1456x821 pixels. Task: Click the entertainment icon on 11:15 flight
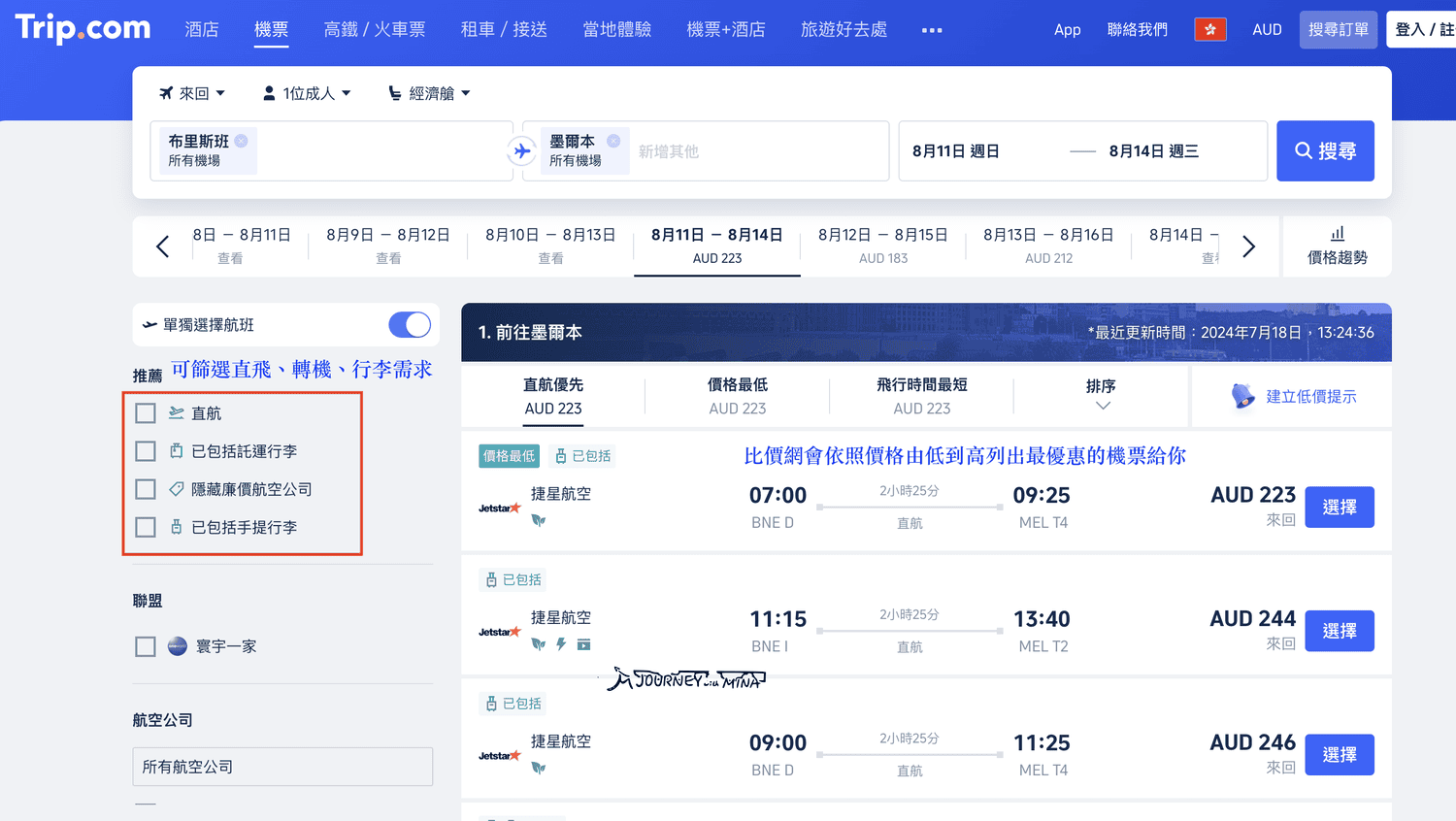coord(583,643)
